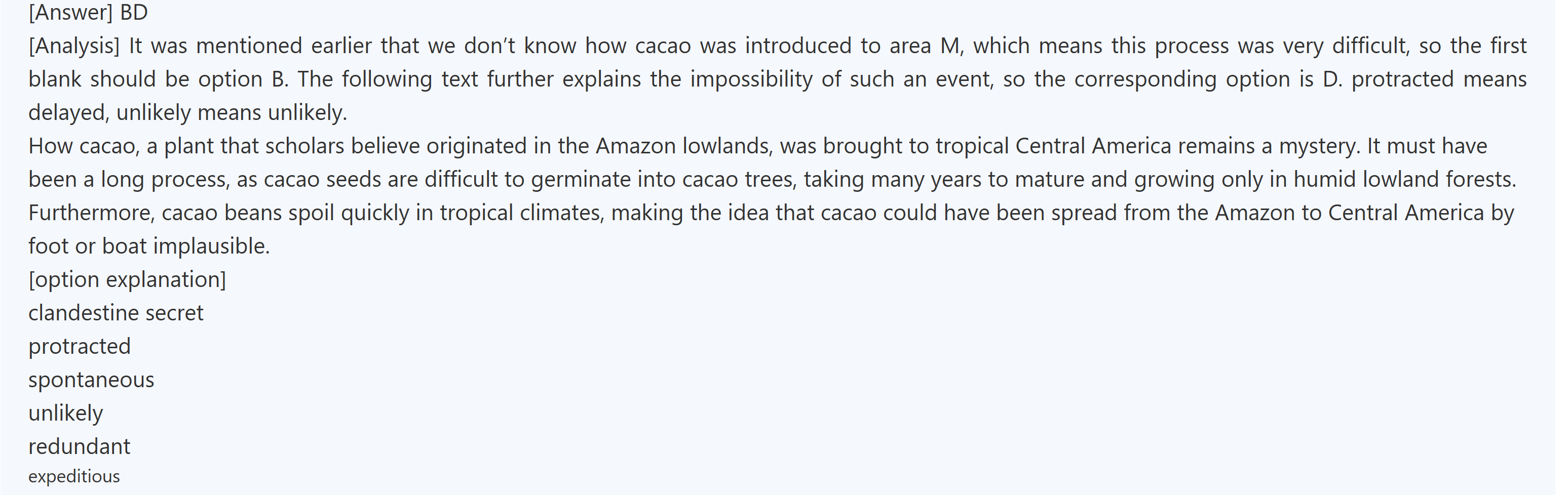This screenshot has height=495, width=1568.
Task: Select "expeditious" at the list bottom
Action: pyautogui.click(x=74, y=477)
